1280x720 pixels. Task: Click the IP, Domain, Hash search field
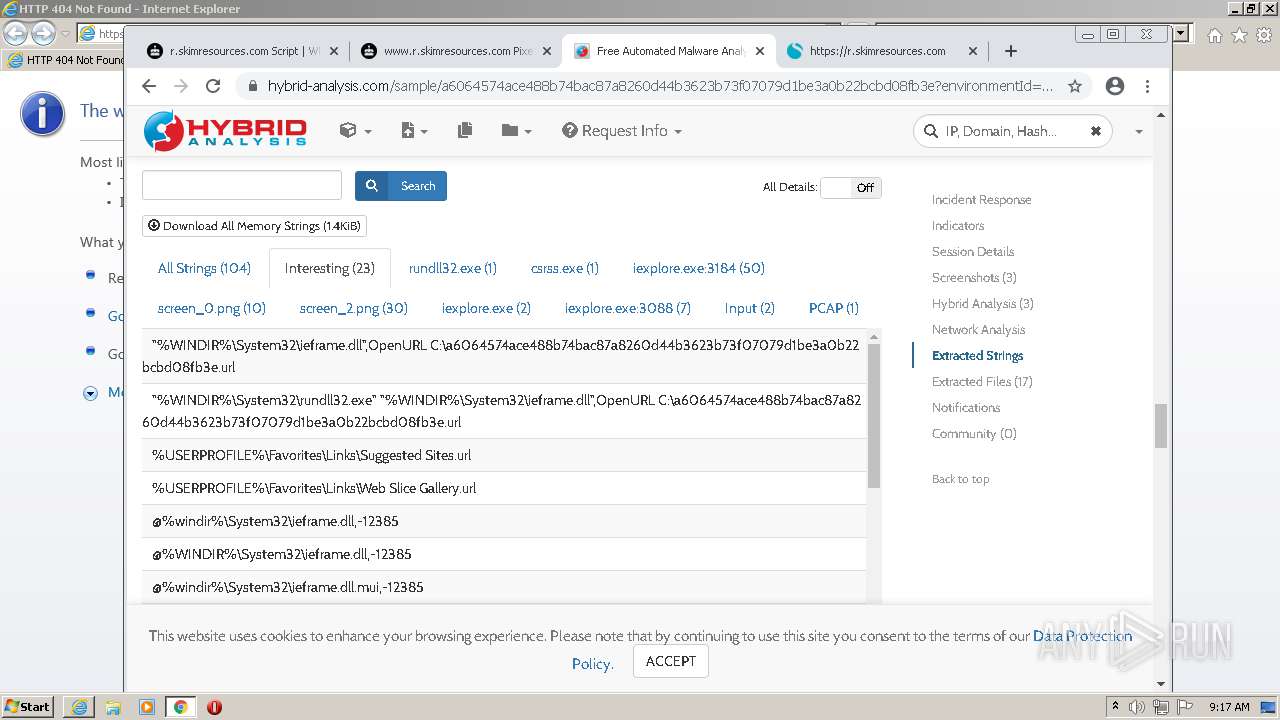coord(1012,131)
